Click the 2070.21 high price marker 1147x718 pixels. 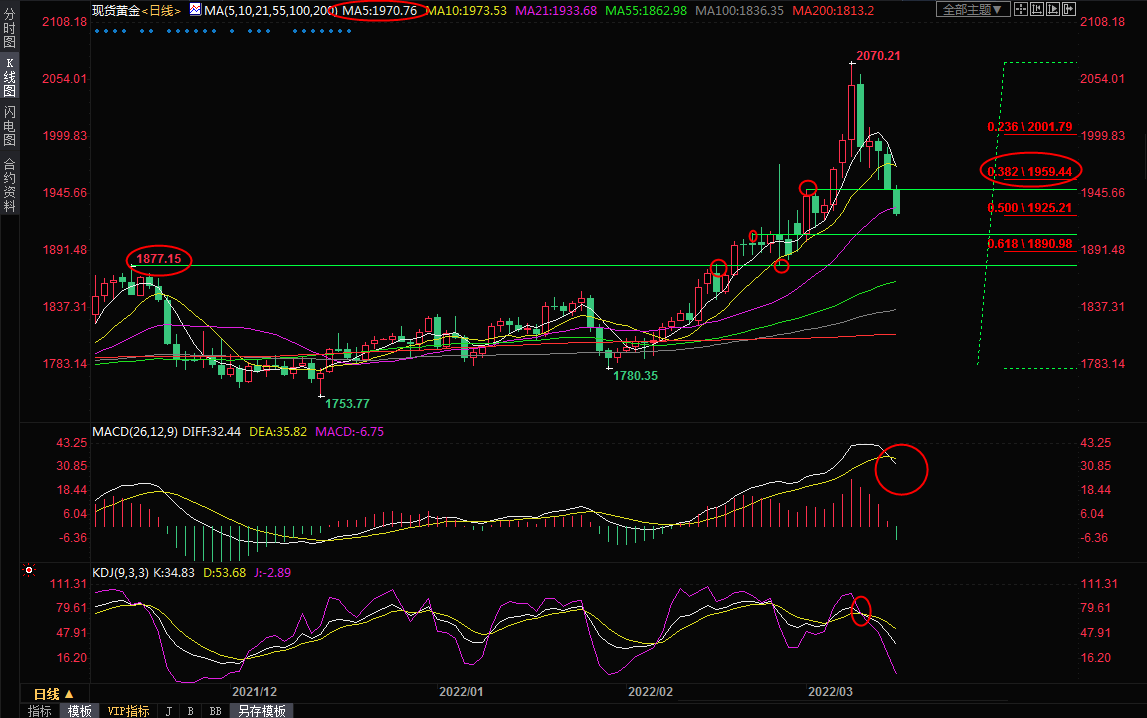[877, 56]
